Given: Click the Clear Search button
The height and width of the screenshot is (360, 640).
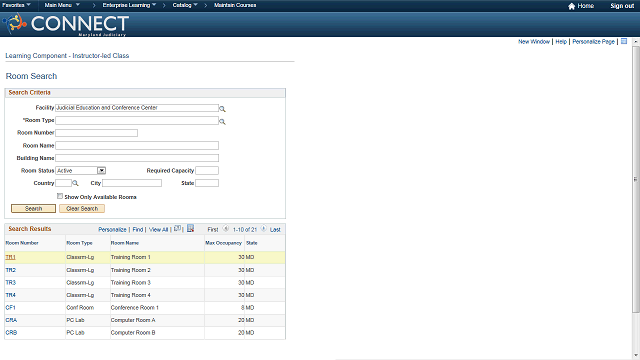Looking at the screenshot, I should (82, 209).
